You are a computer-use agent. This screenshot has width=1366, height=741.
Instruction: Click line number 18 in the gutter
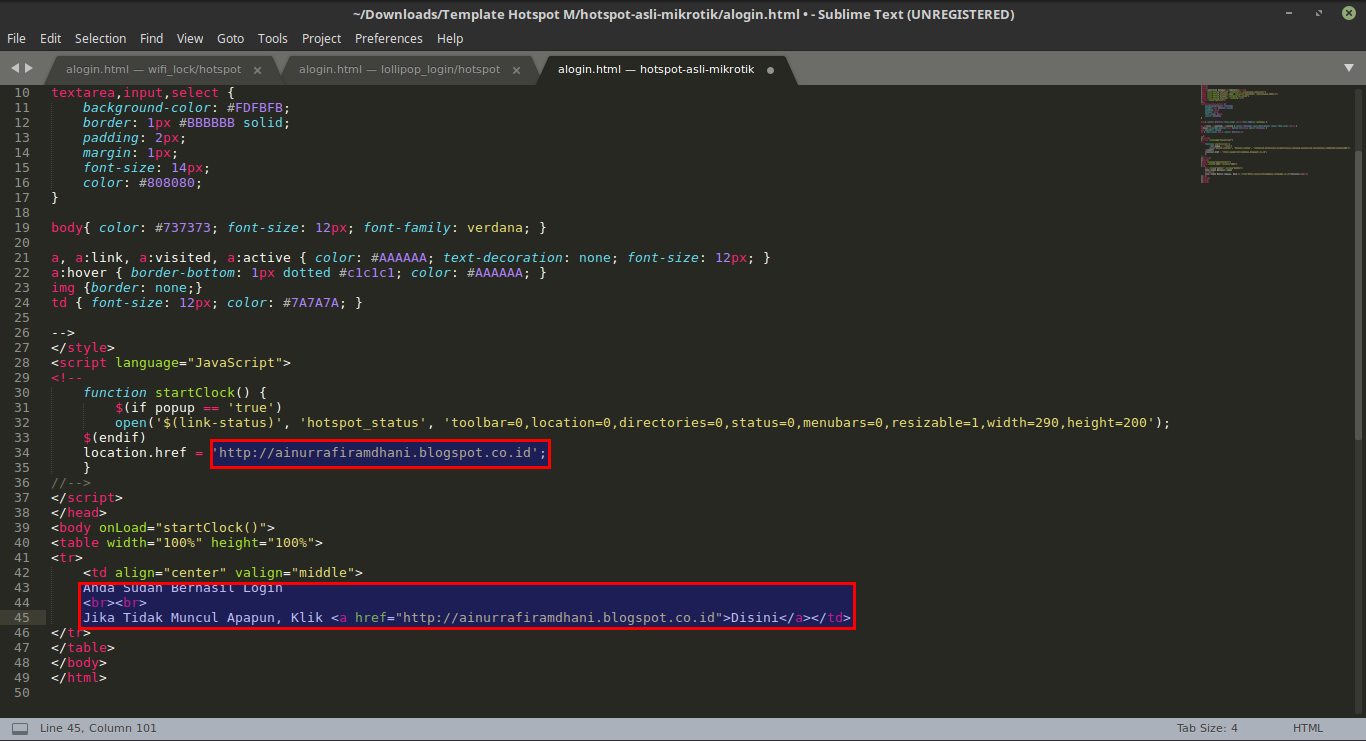(22, 213)
